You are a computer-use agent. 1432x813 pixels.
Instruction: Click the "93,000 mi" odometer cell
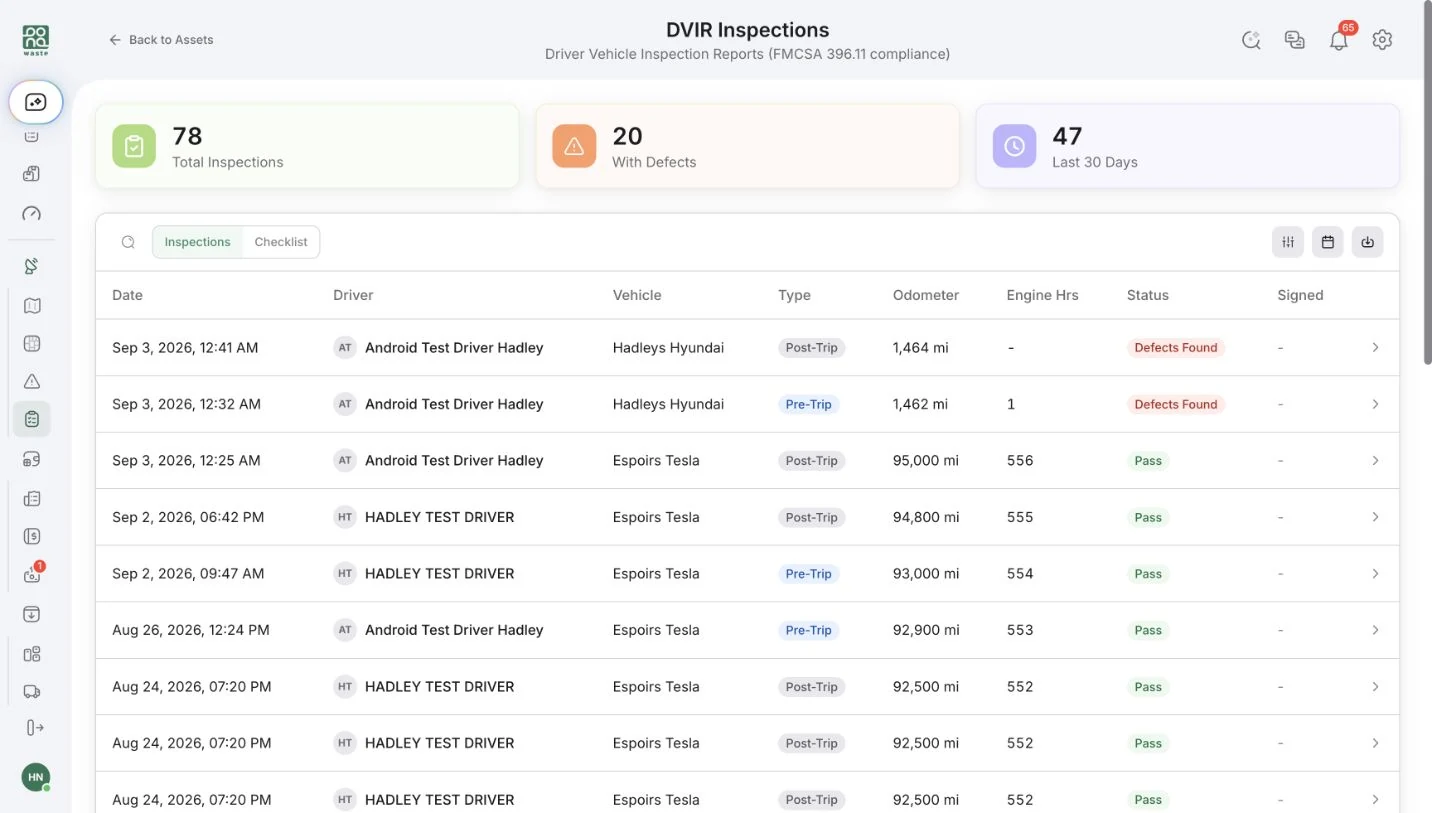click(x=926, y=573)
